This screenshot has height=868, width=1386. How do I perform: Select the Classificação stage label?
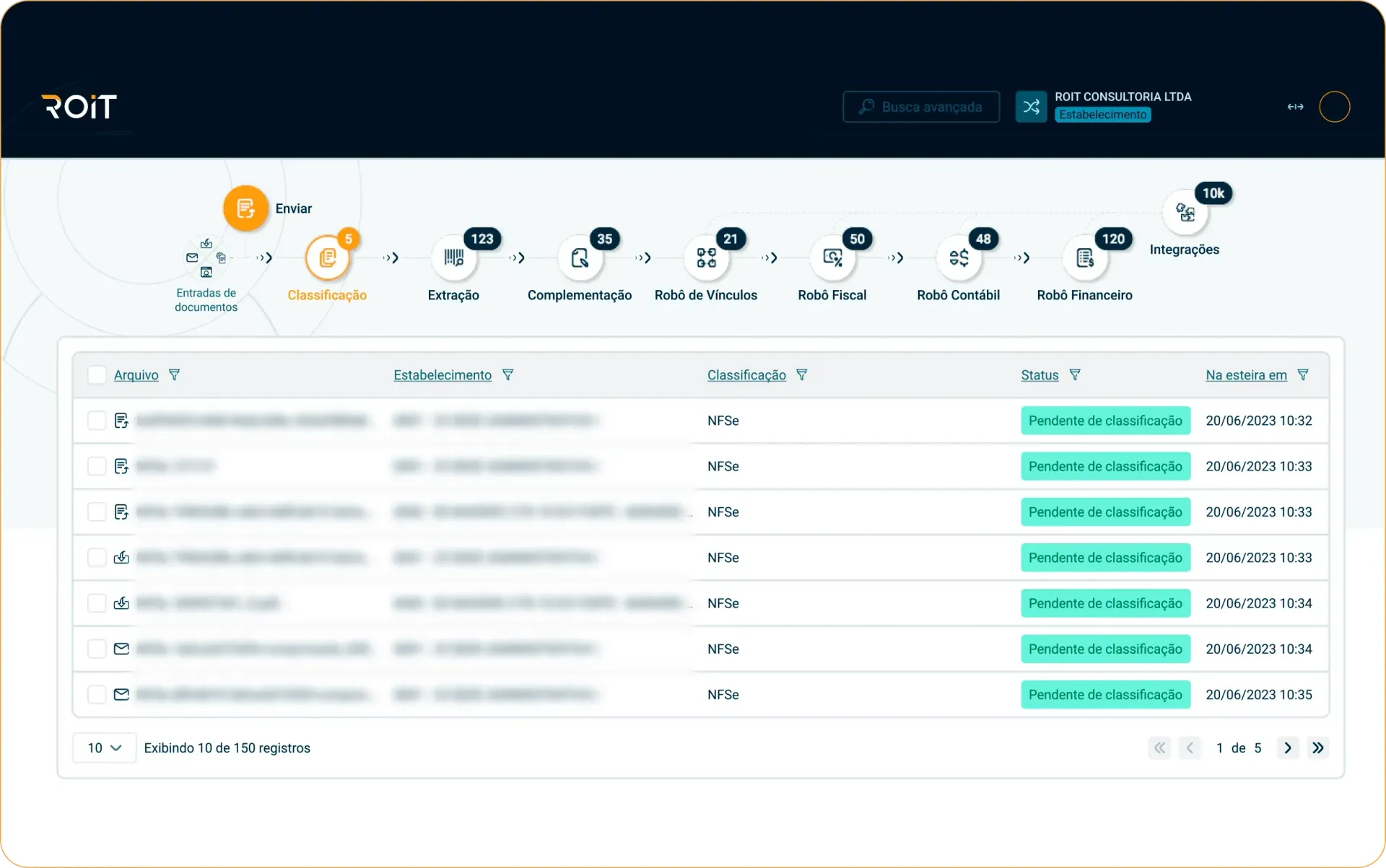[327, 295]
